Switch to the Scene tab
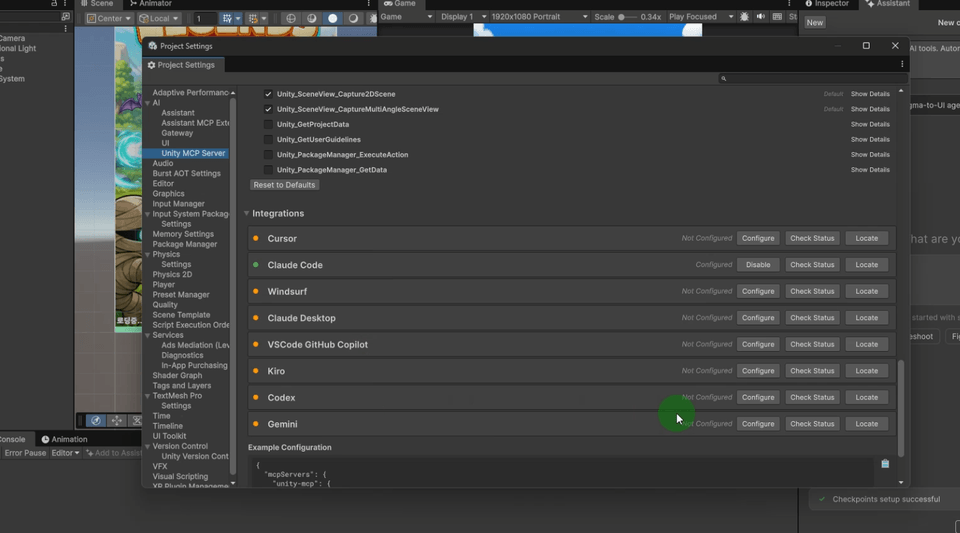Image resolution: width=960 pixels, height=533 pixels. point(97,4)
